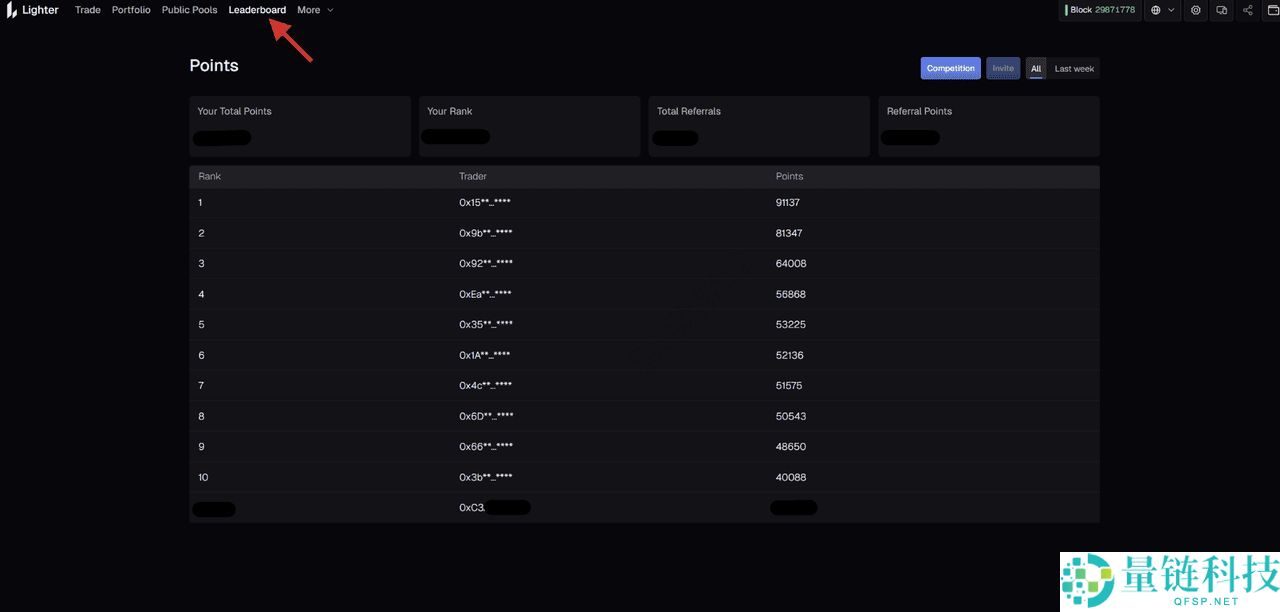
Task: Expand the More menu
Action: [x=315, y=10]
